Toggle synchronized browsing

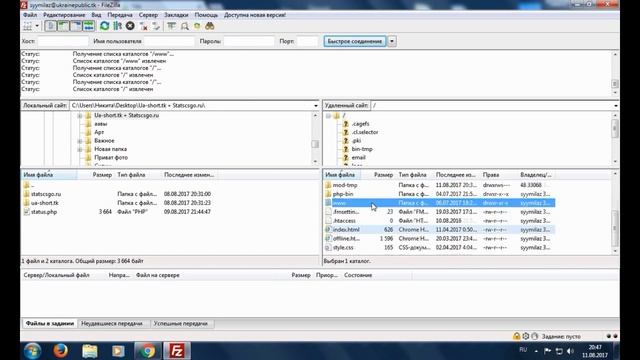point(197,26)
